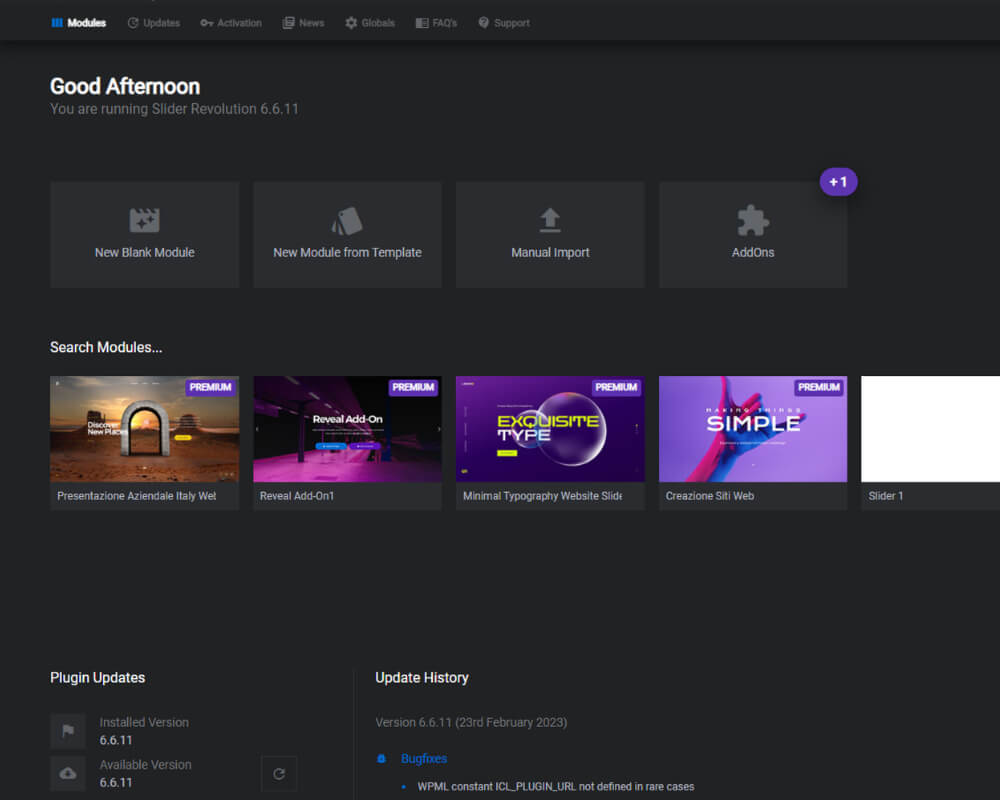Click the New Blank Module label
The width and height of the screenshot is (1000, 800).
(x=145, y=253)
